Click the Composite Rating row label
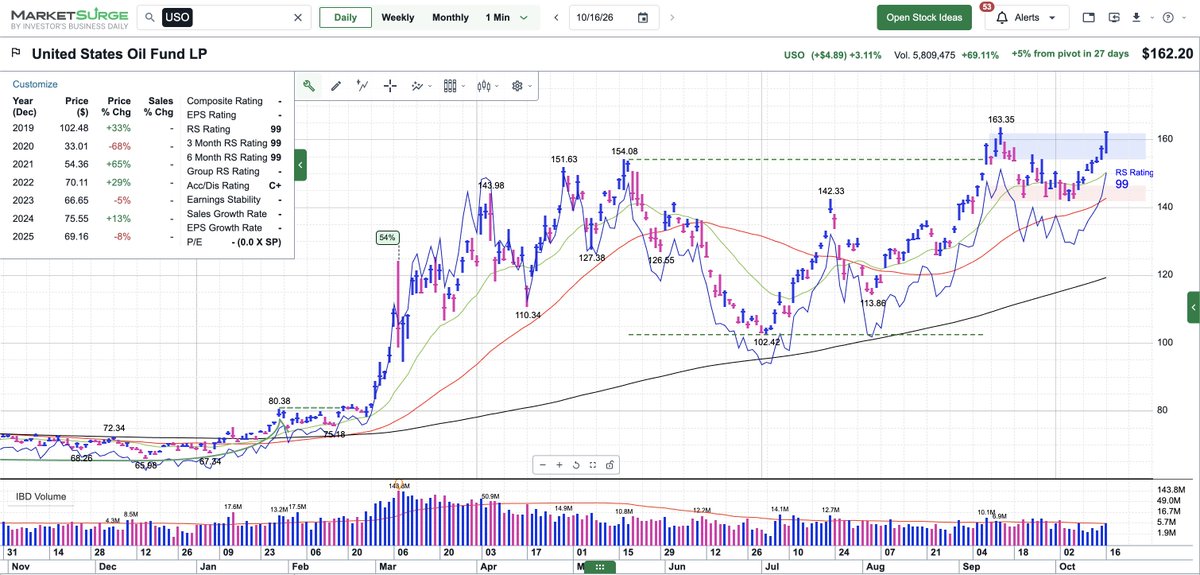The image size is (1200, 575). (x=225, y=101)
